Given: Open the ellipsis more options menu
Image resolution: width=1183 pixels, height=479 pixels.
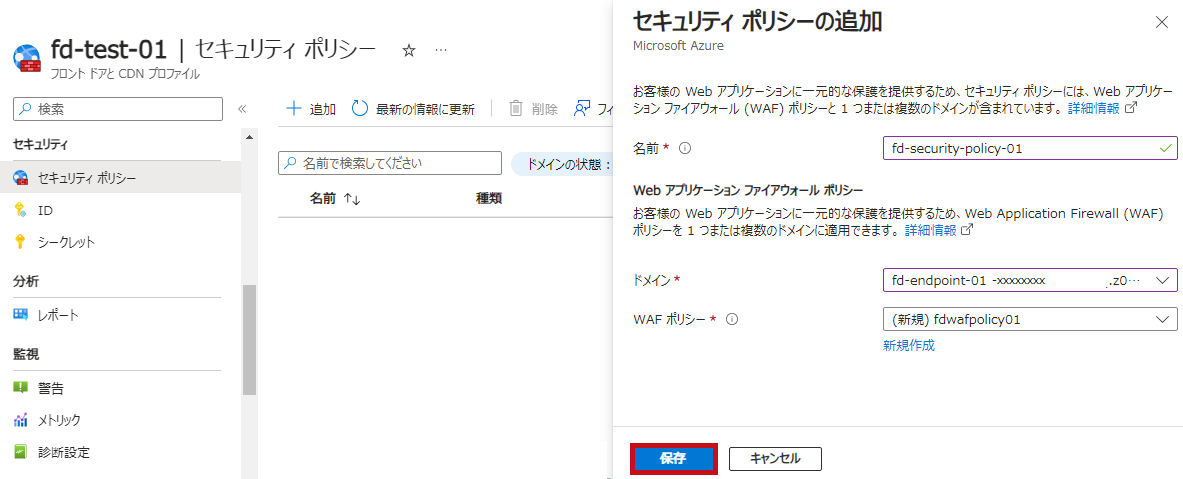Looking at the screenshot, I should (441, 51).
